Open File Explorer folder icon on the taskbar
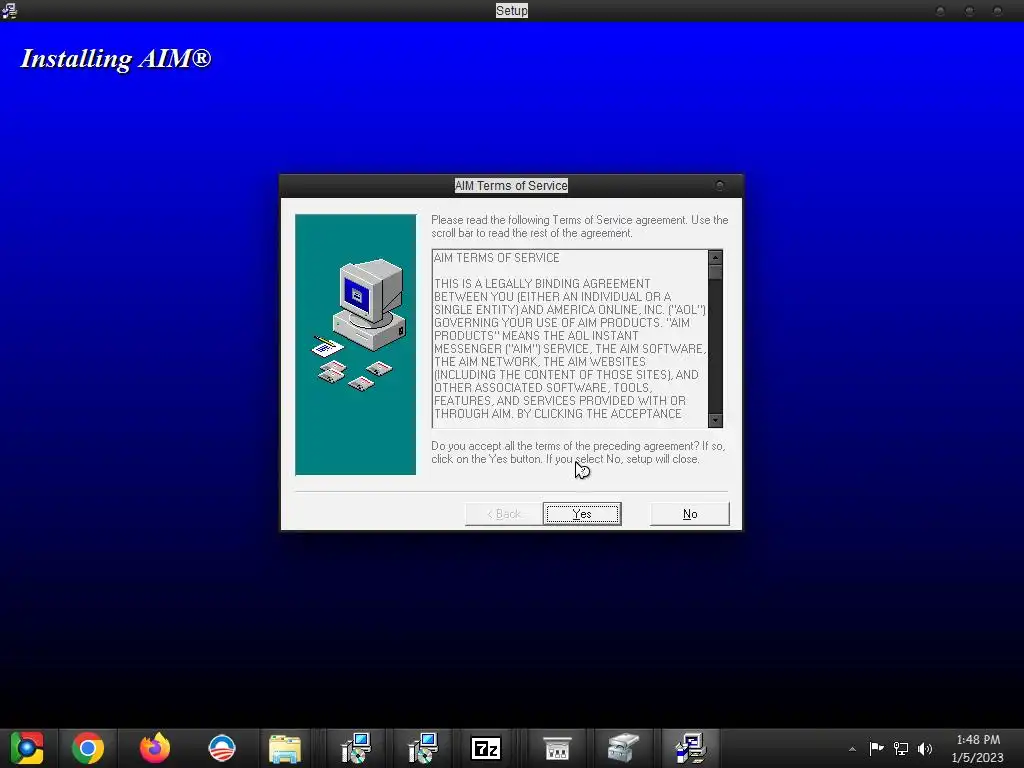The image size is (1024, 768). [x=285, y=748]
